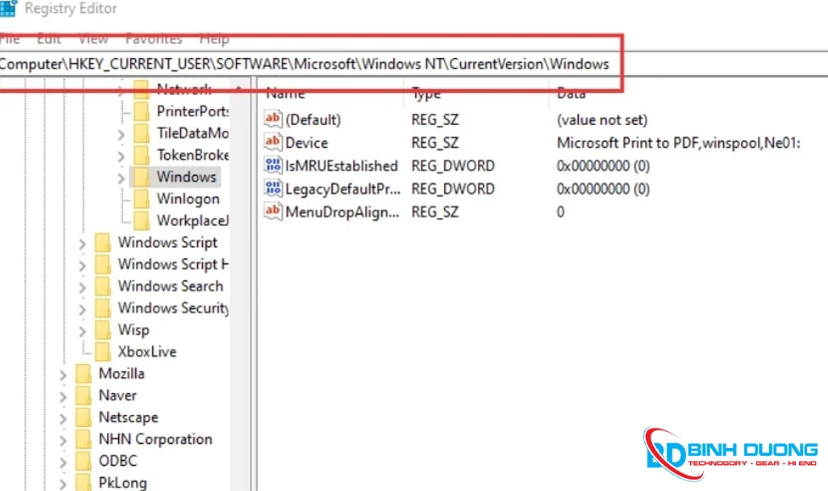Expand the Windows Search tree node
The width and height of the screenshot is (828, 491).
click(82, 288)
